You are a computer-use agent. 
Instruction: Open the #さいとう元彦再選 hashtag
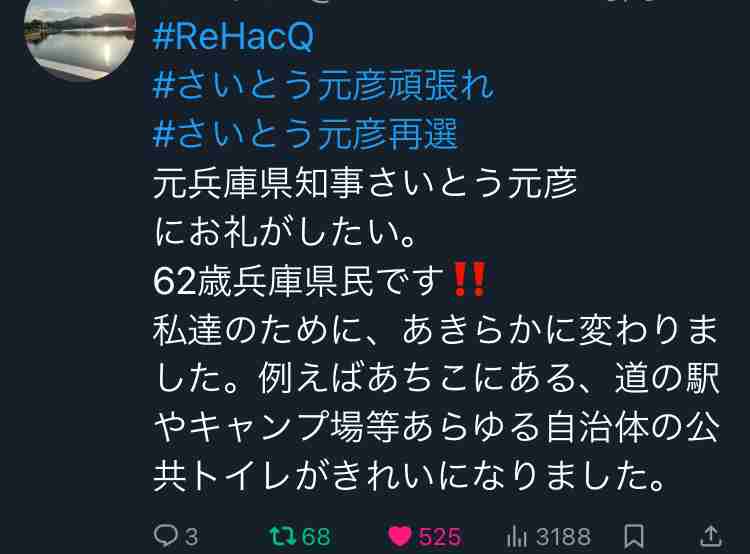[x=305, y=134]
